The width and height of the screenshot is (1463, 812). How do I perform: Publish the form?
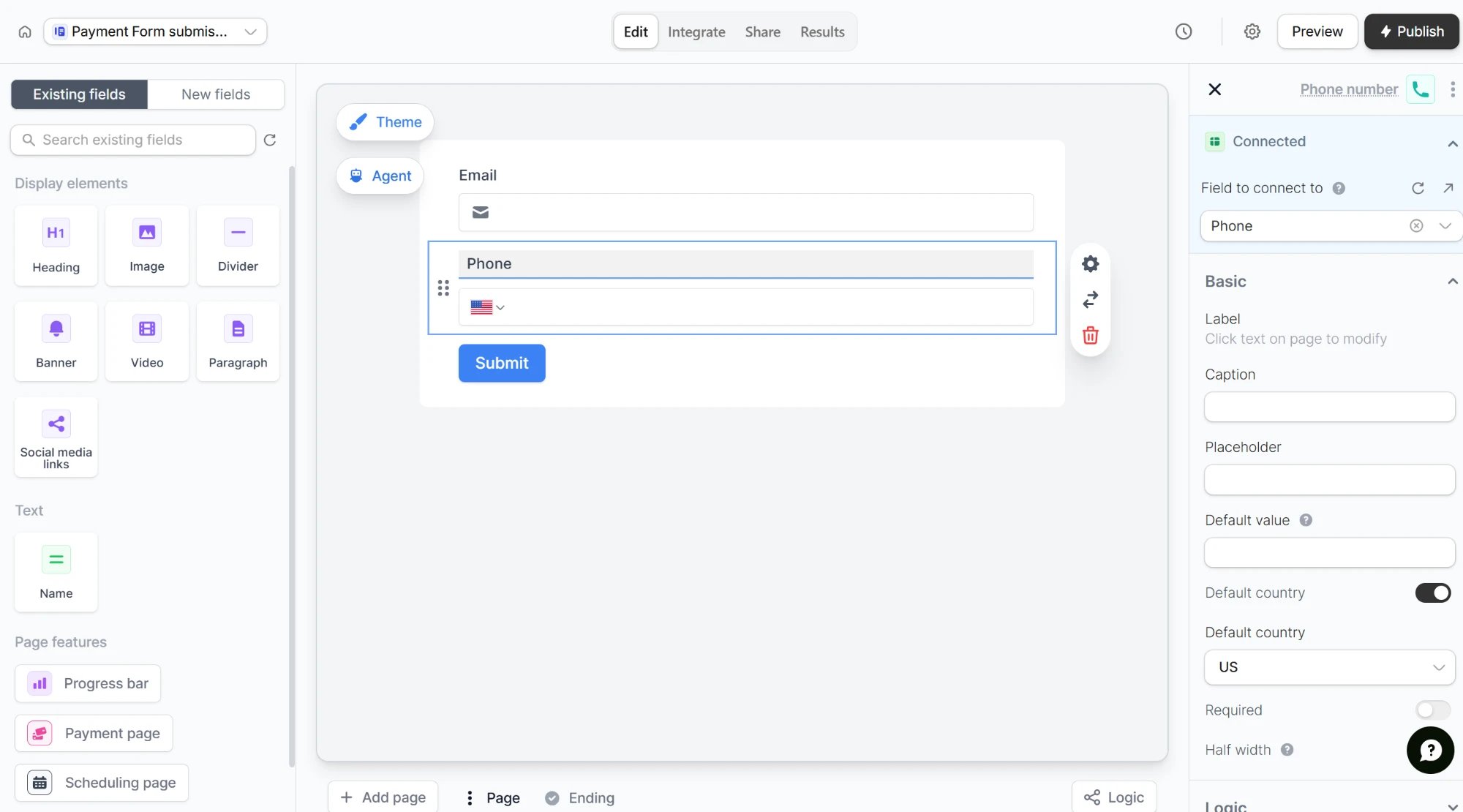click(x=1412, y=31)
